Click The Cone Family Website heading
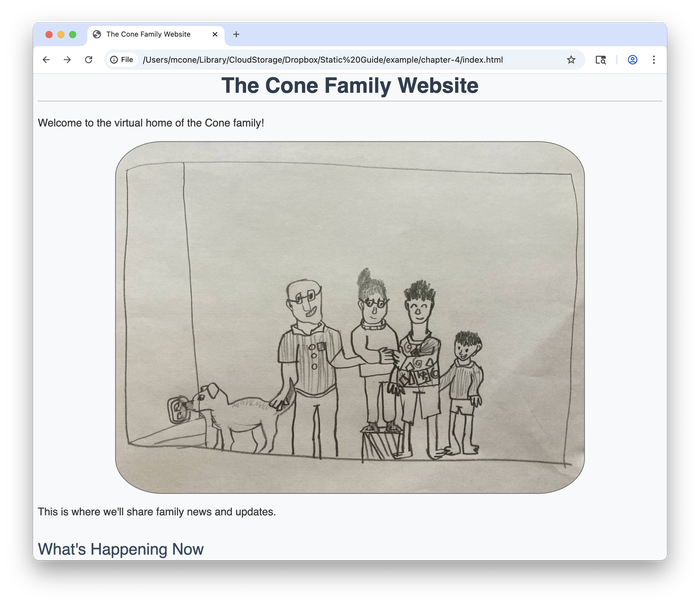This screenshot has height=604, width=700. tap(350, 86)
